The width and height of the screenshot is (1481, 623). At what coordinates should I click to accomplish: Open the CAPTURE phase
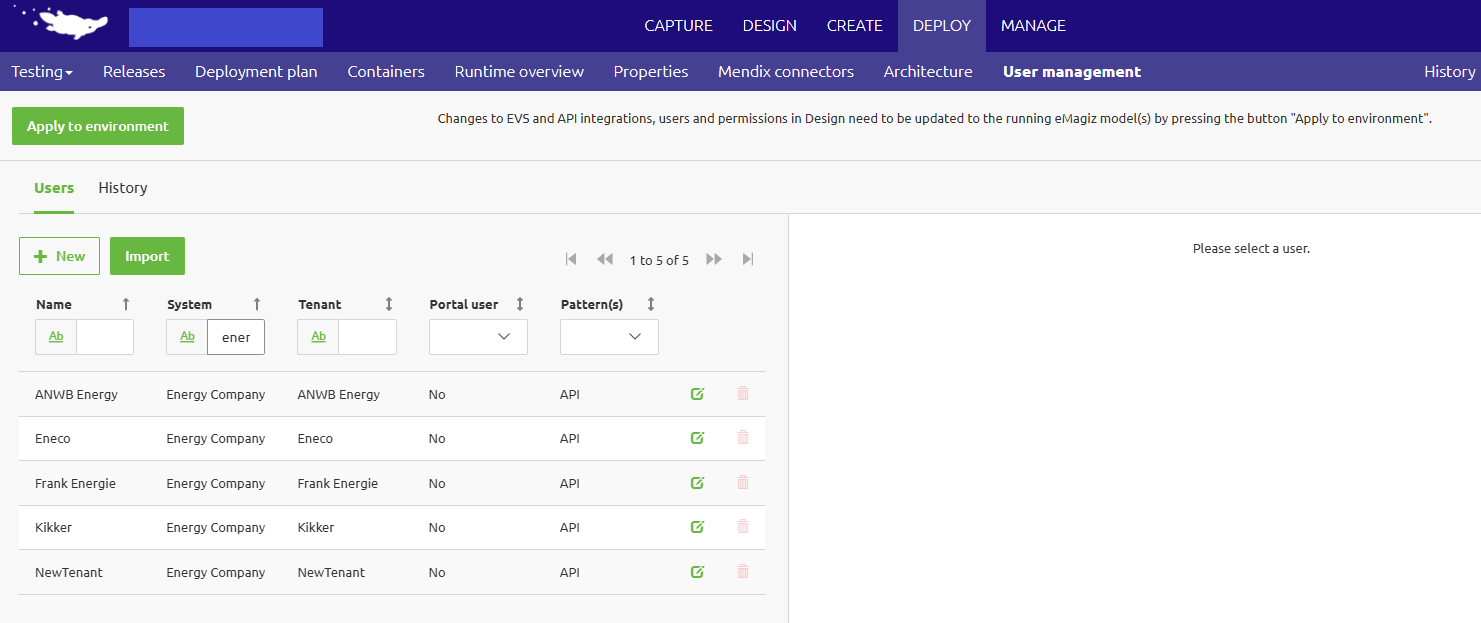[678, 26]
